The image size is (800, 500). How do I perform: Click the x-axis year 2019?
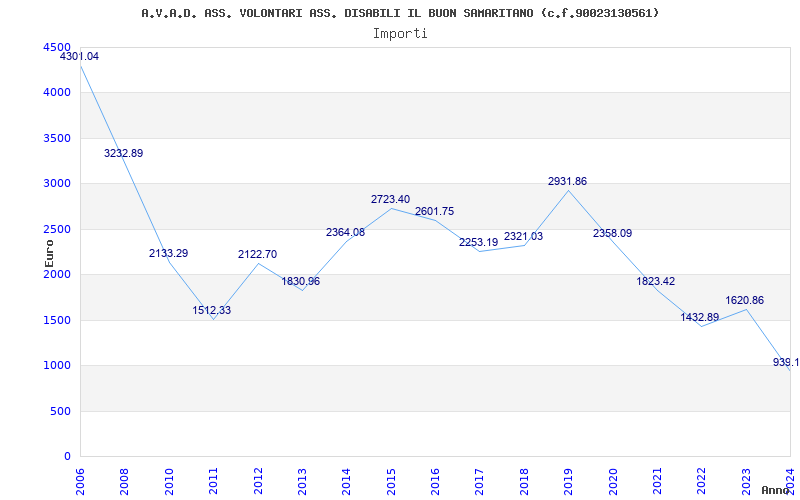[x=568, y=481]
